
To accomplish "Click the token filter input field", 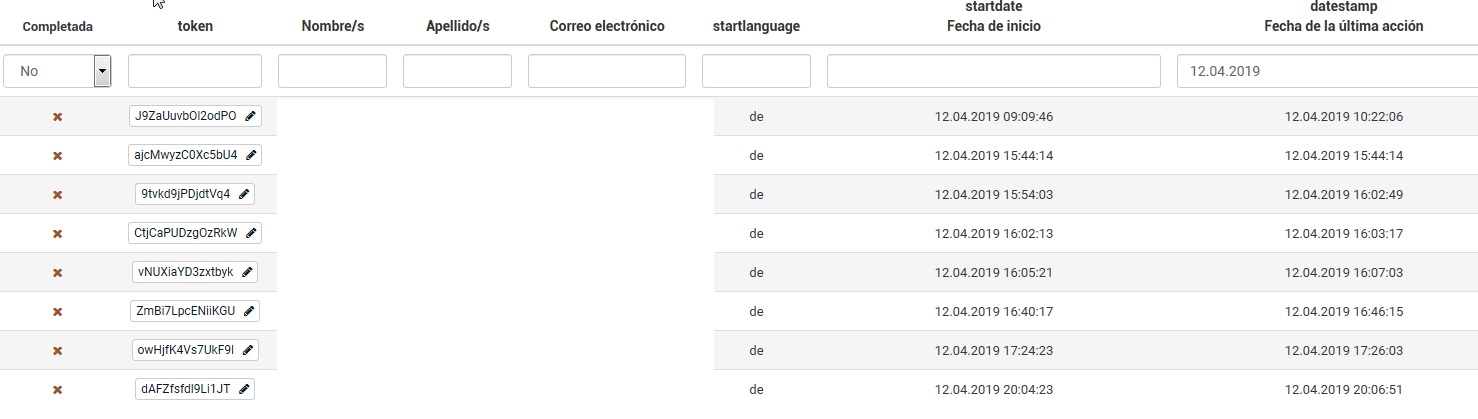I will coord(195,71).
